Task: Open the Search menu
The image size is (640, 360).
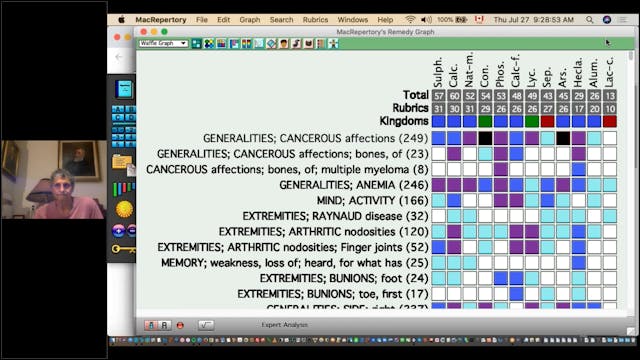Action: pyautogui.click(x=281, y=20)
